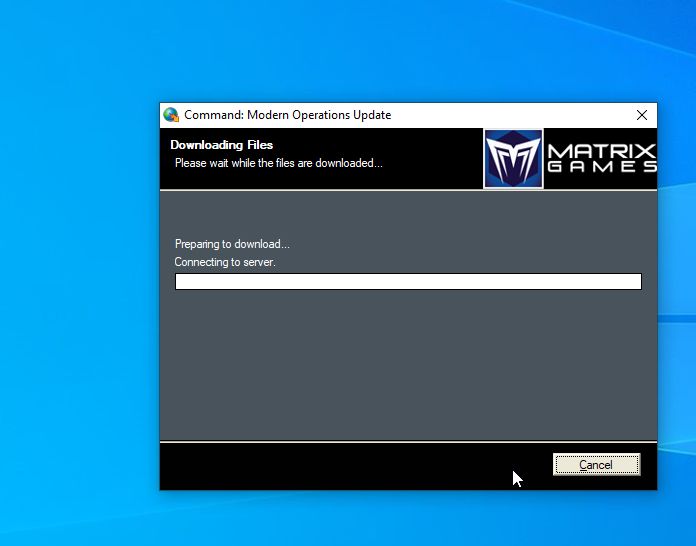Click the 'Connecting to server.' status line

225,262
